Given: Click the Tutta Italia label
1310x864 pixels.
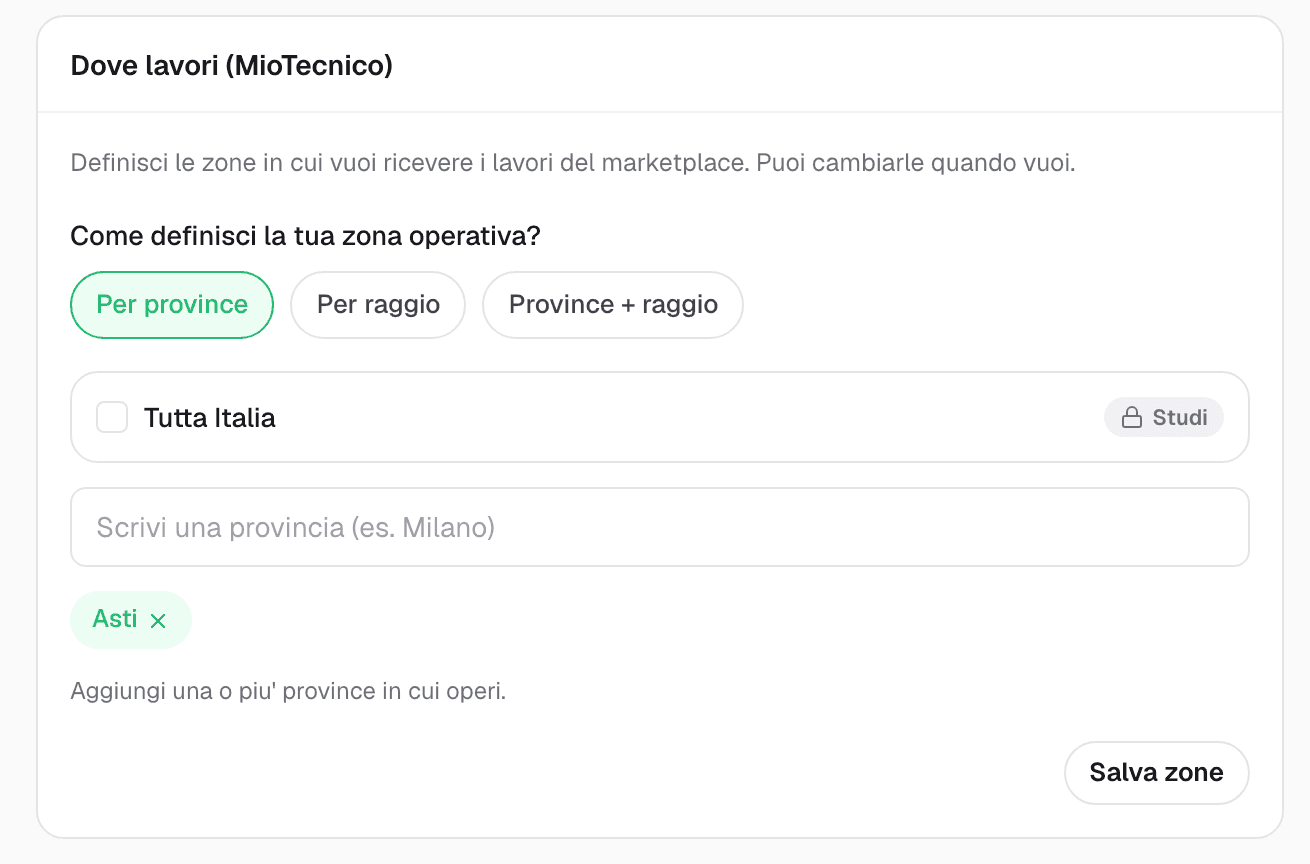Looking at the screenshot, I should (210, 418).
